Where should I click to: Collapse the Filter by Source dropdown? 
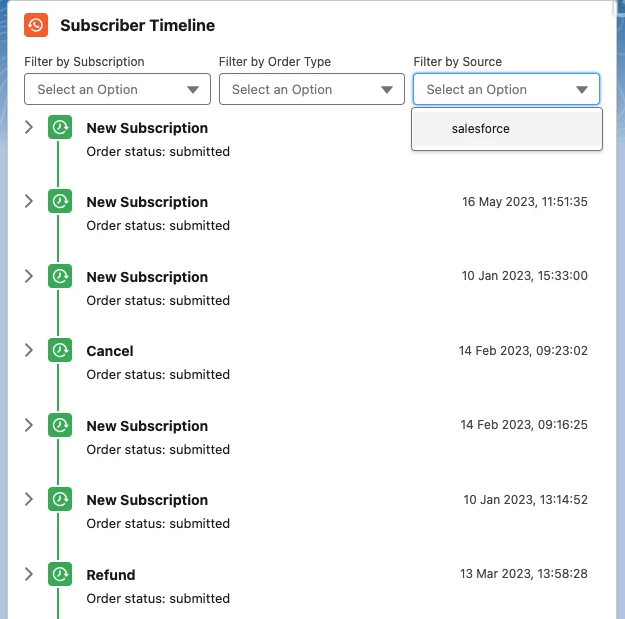[x=506, y=89]
